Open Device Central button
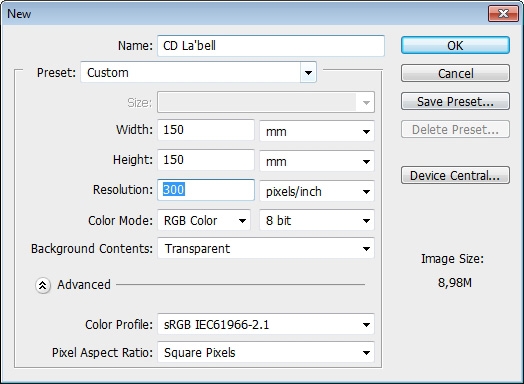524x384 pixels. [455, 175]
